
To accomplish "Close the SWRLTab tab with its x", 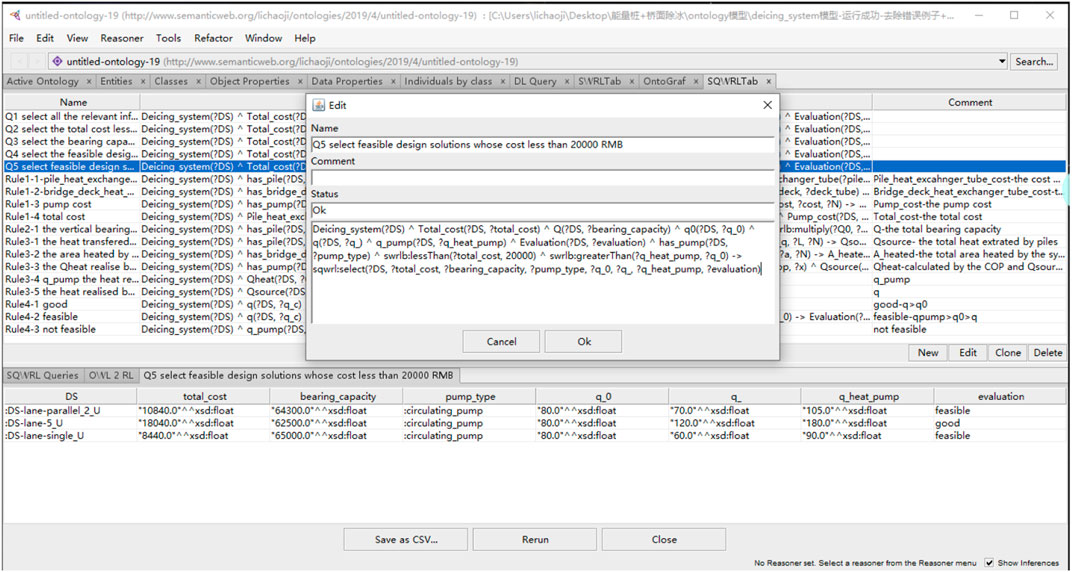I will coord(632,81).
